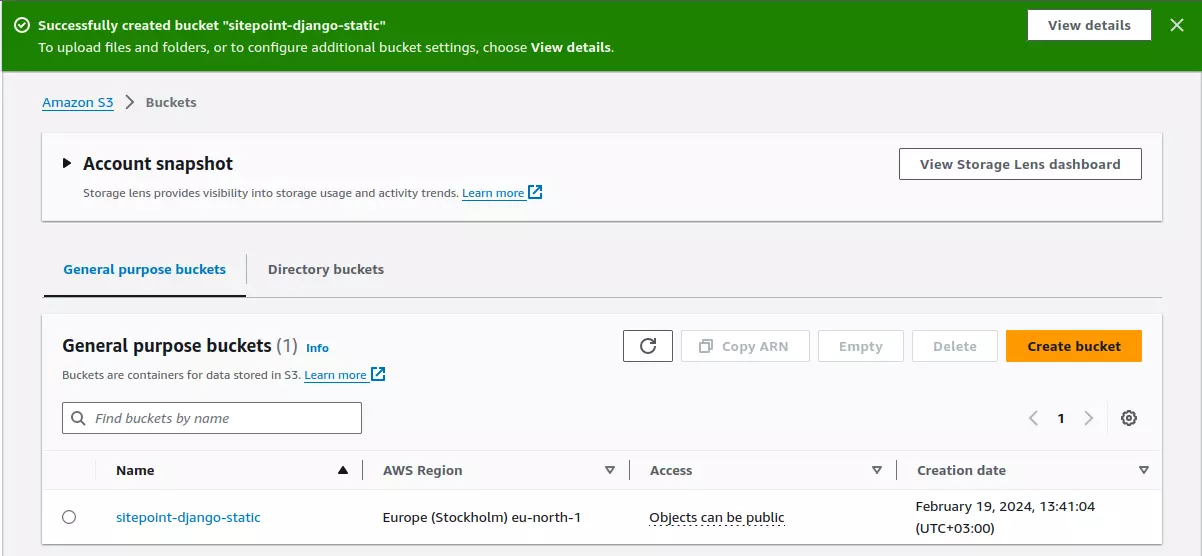Open the Storage lens Learn more link

pos(493,193)
